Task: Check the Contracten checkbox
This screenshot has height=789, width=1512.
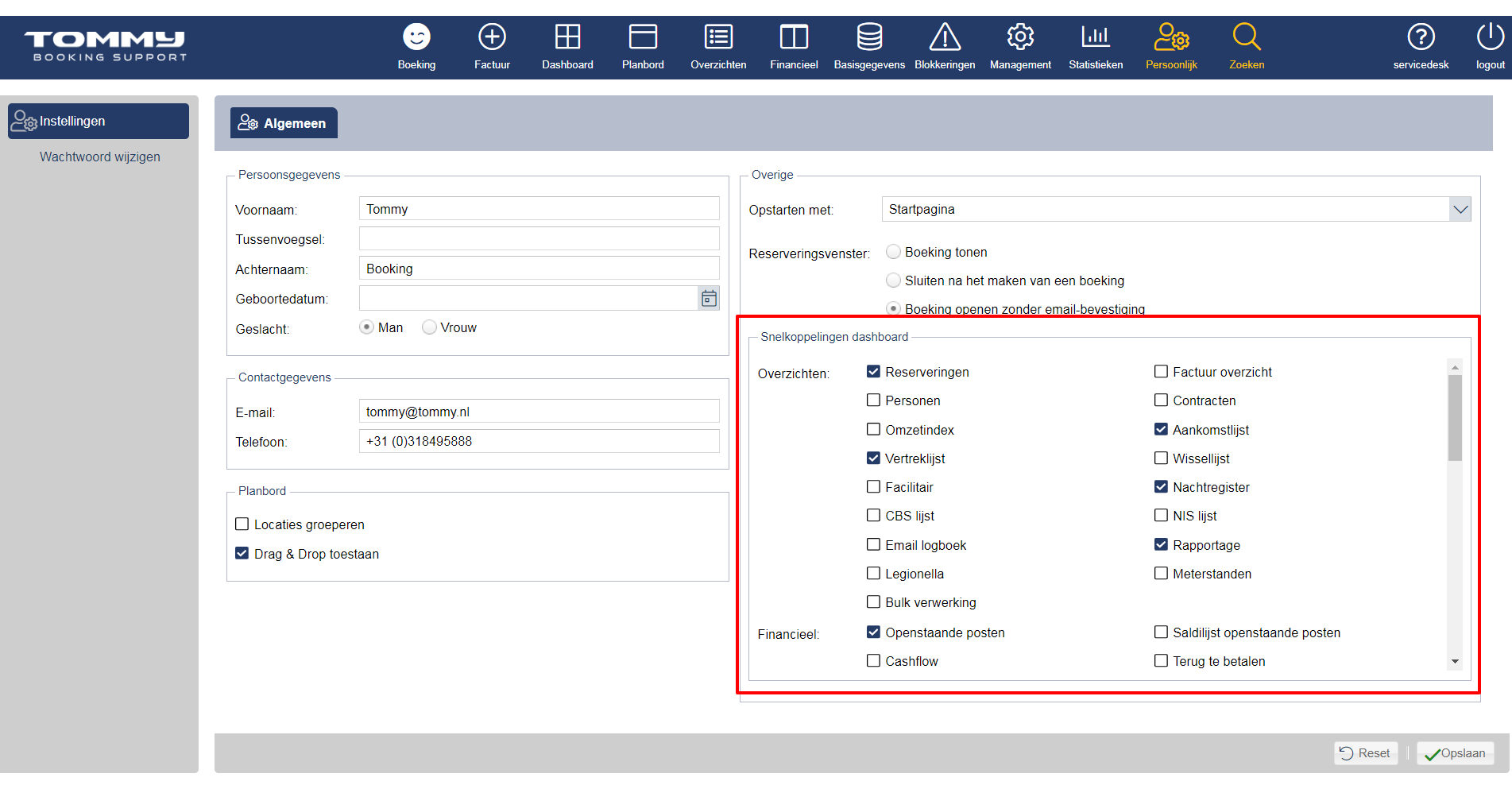Action: [1161, 400]
